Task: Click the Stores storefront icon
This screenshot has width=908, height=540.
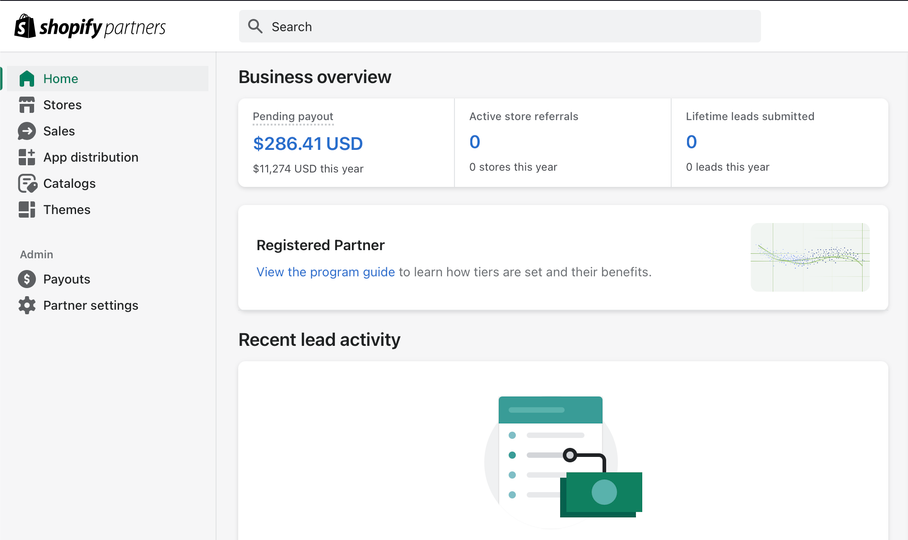Action: click(27, 105)
